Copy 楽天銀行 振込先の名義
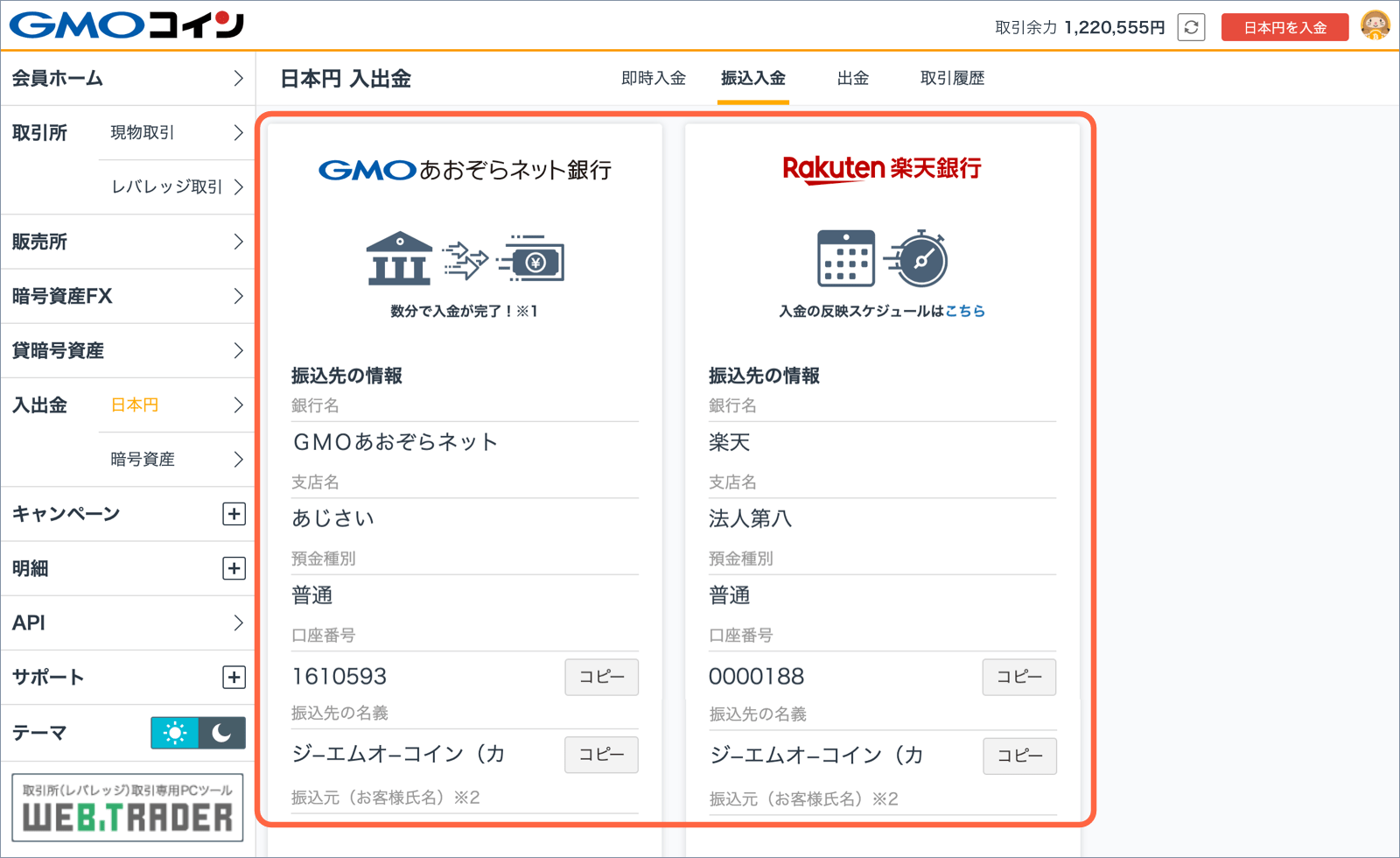The image size is (1400, 858). [1019, 756]
